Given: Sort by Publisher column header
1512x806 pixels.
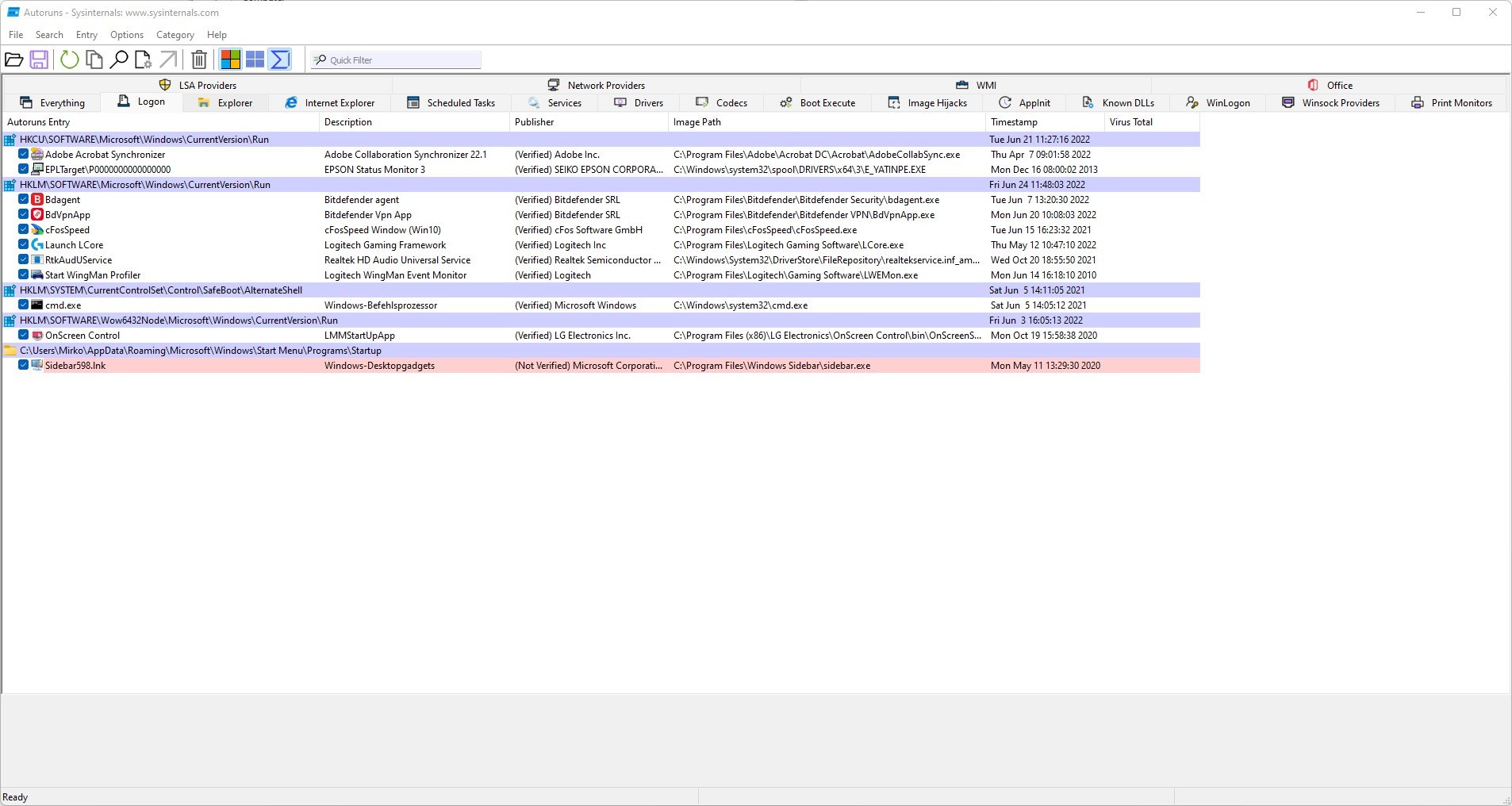Looking at the screenshot, I should click(589, 122).
